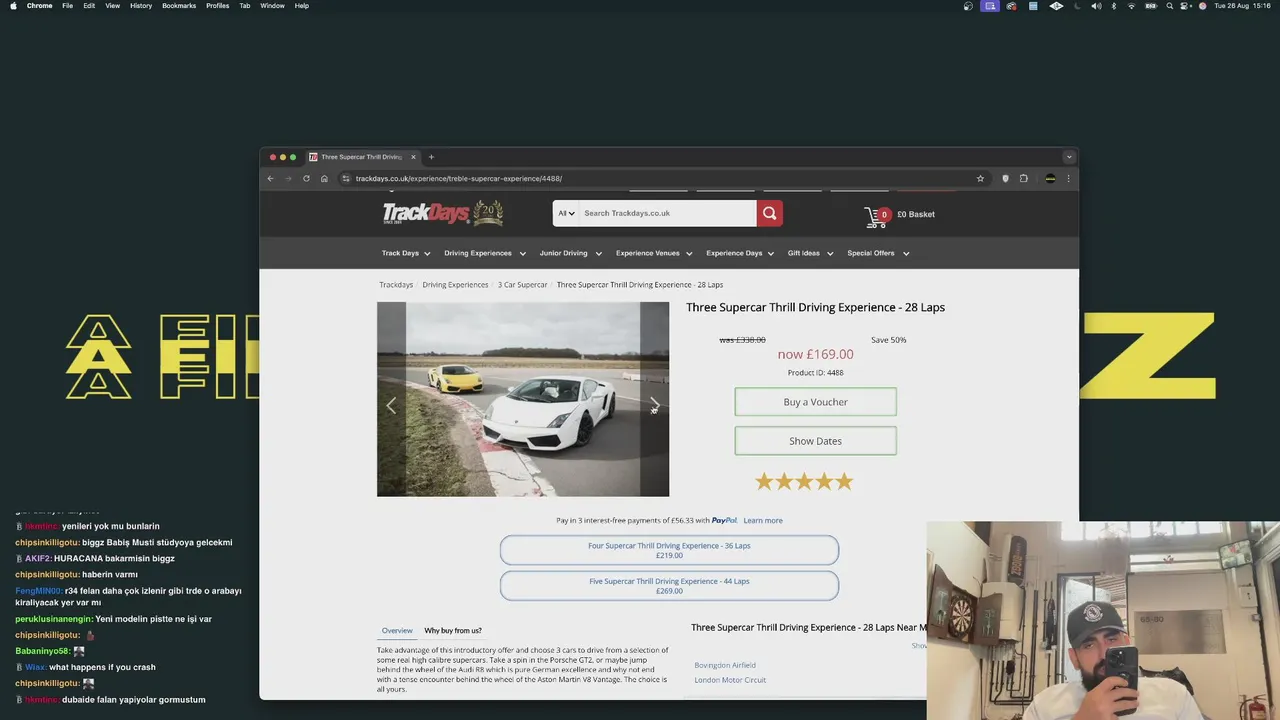Image resolution: width=1280 pixels, height=720 pixels.
Task: Open the Bookmarks menu
Action: (179, 6)
